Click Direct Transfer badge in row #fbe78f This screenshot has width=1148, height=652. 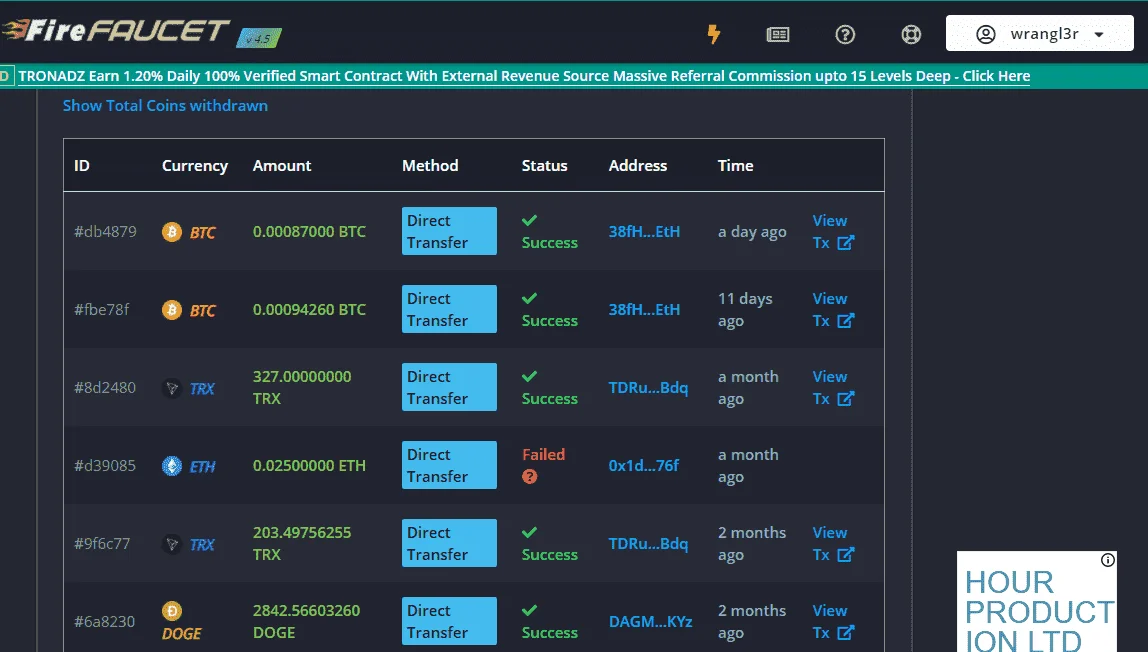449,309
